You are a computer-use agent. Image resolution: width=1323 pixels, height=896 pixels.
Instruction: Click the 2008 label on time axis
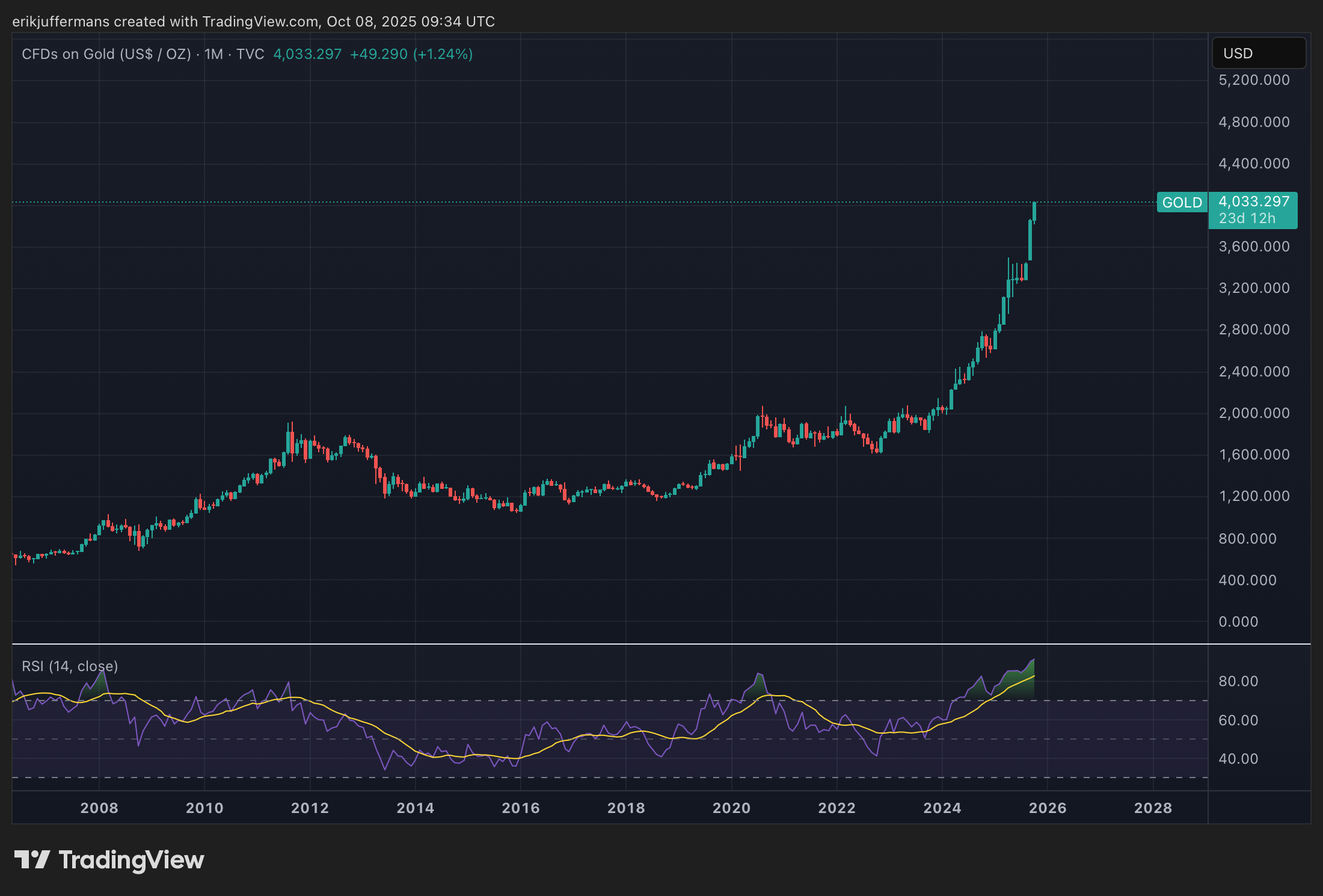(x=99, y=808)
